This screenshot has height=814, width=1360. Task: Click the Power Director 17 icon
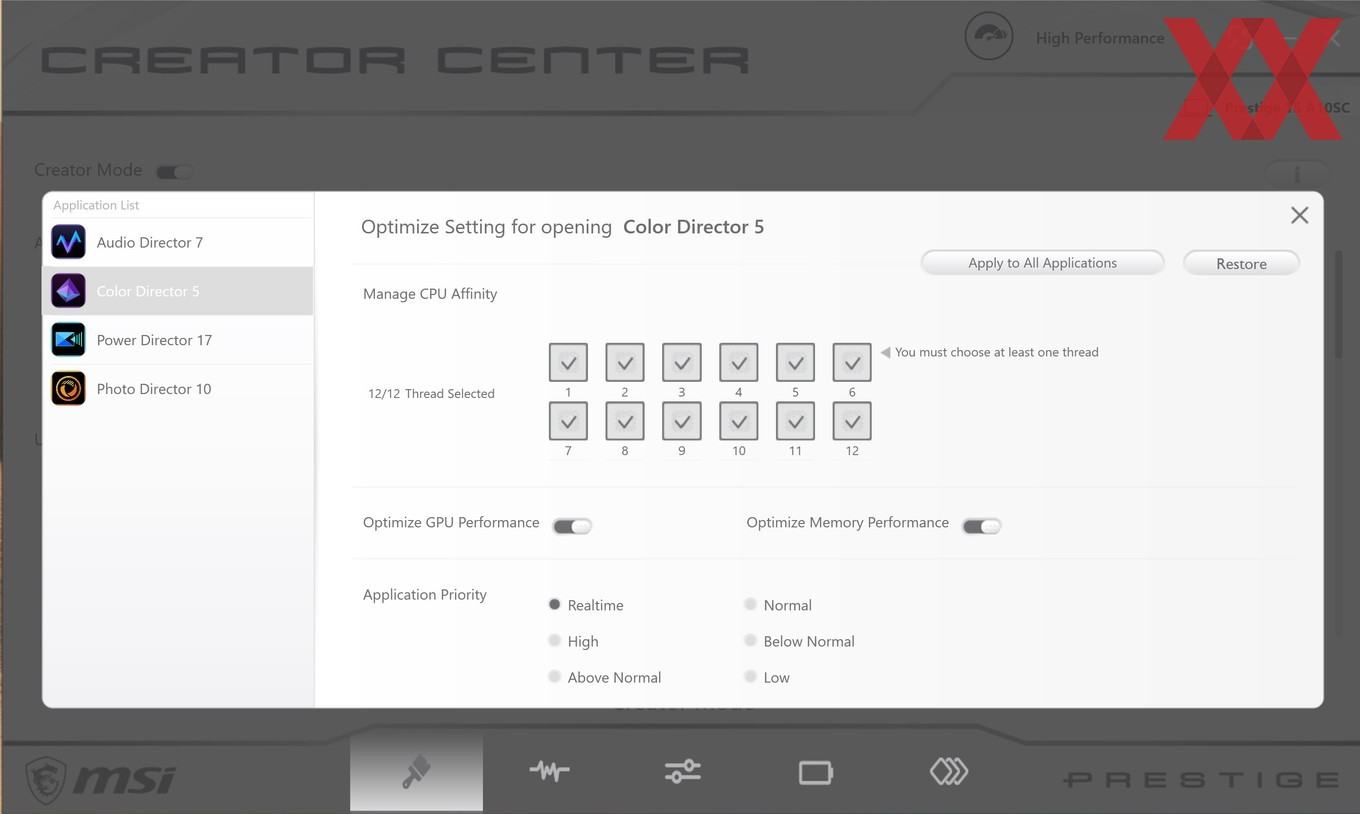click(69, 340)
